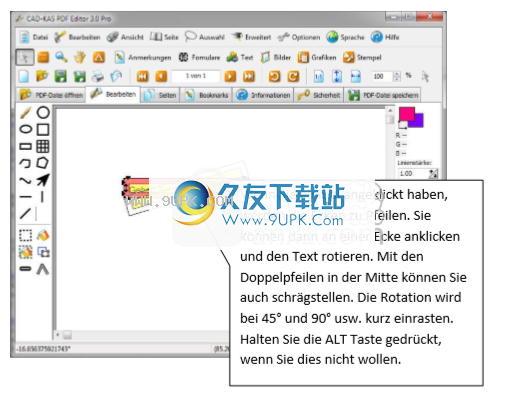Click the zoom percentage field showing 100
The image size is (524, 407).
click(x=381, y=77)
